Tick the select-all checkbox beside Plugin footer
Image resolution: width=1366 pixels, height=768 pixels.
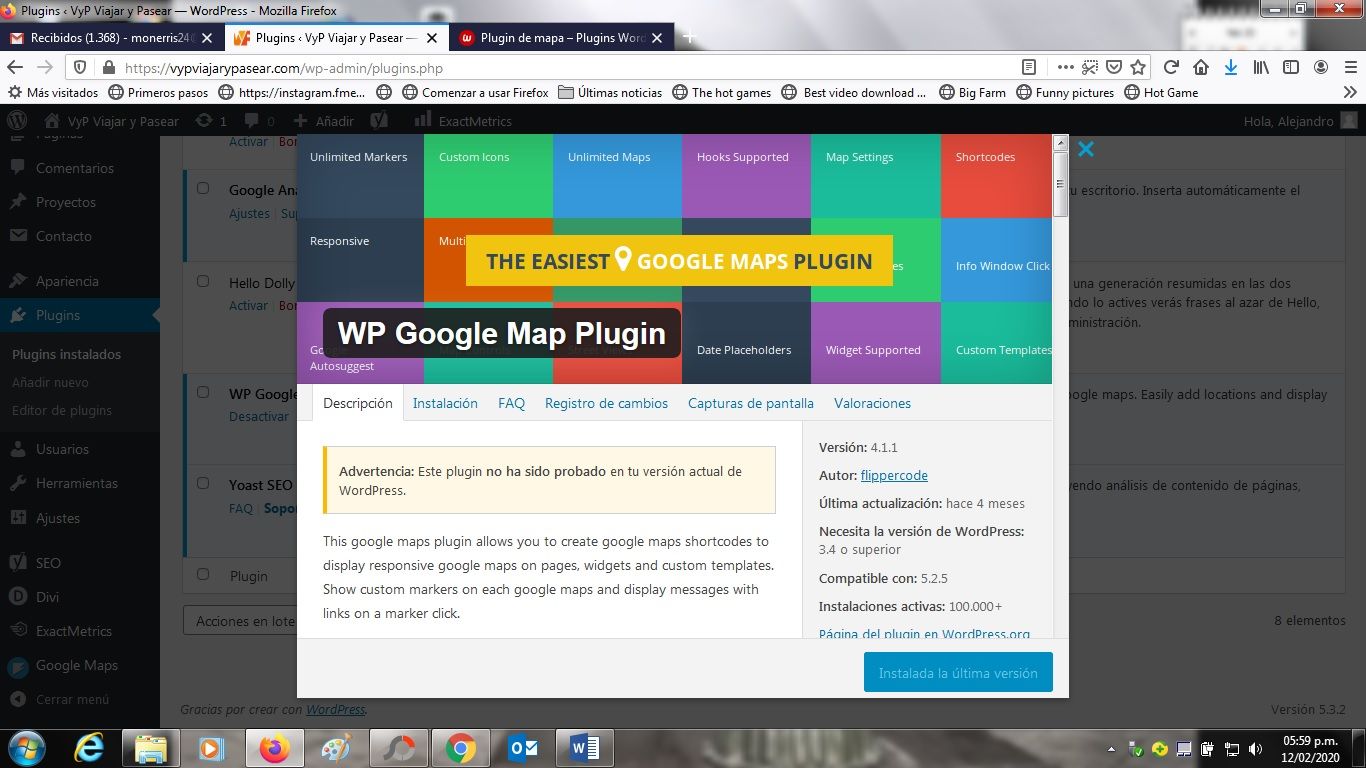[203, 575]
